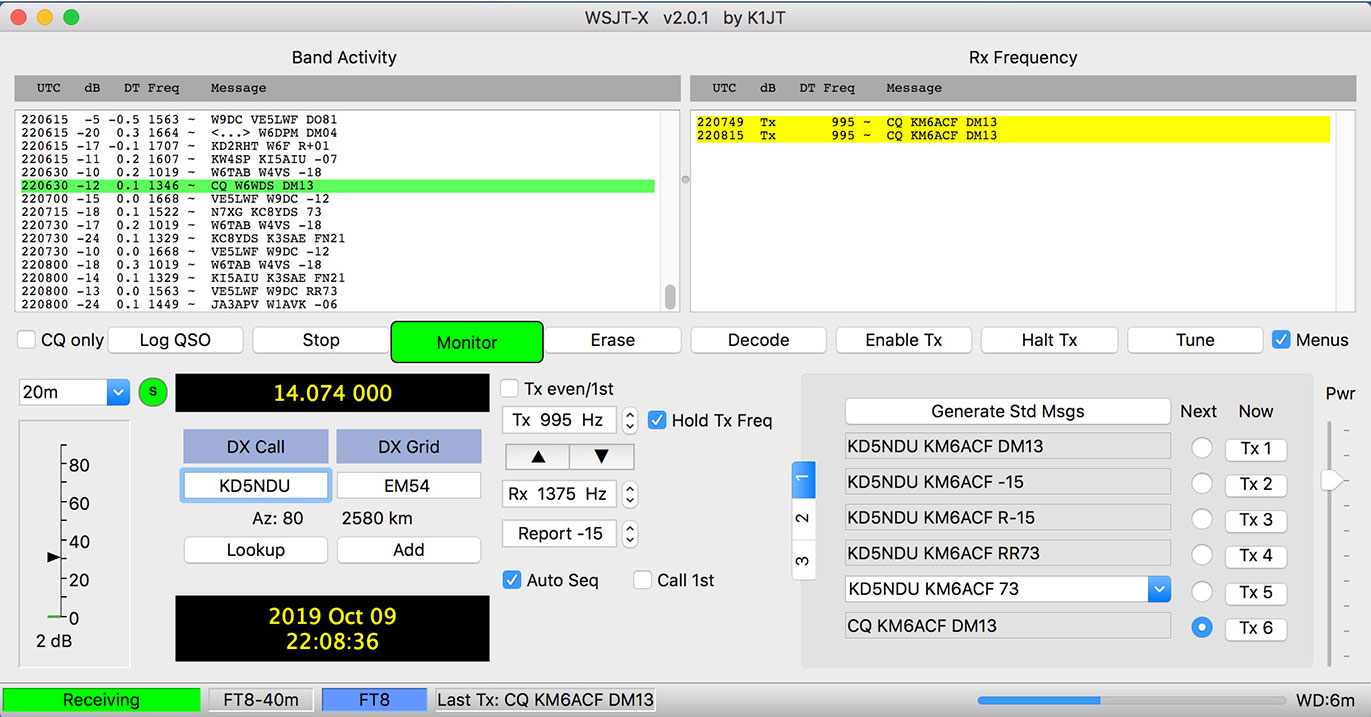The width and height of the screenshot is (1371, 717).
Task: Send Tx 3 now
Action: [x=1256, y=520]
